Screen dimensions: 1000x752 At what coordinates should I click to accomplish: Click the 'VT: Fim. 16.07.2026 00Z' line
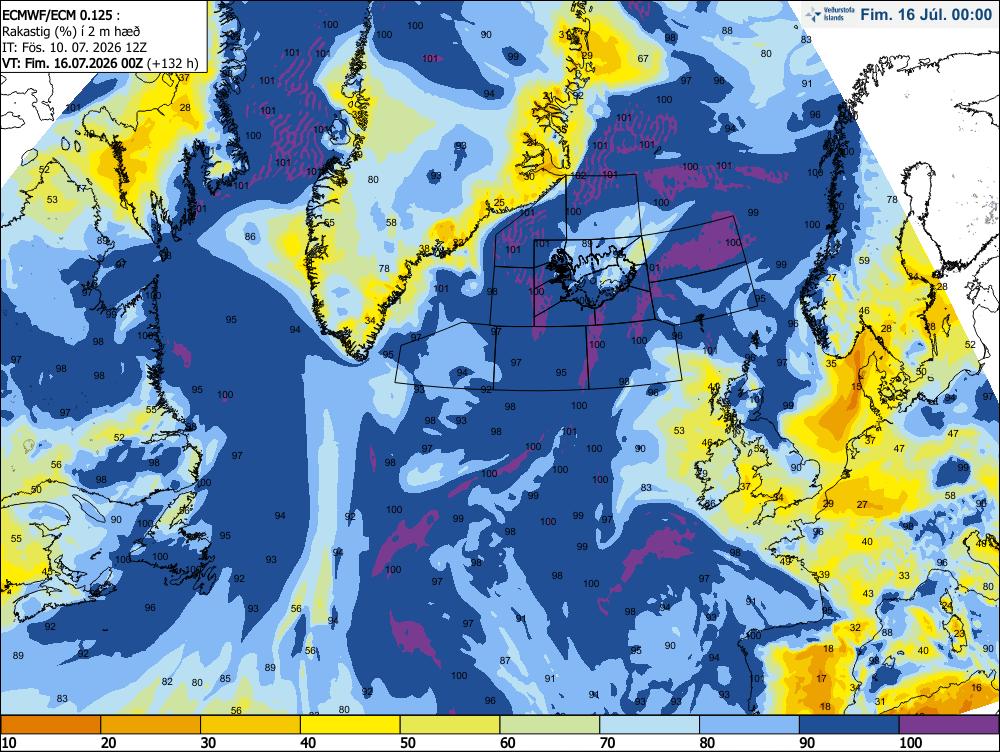coord(100,63)
